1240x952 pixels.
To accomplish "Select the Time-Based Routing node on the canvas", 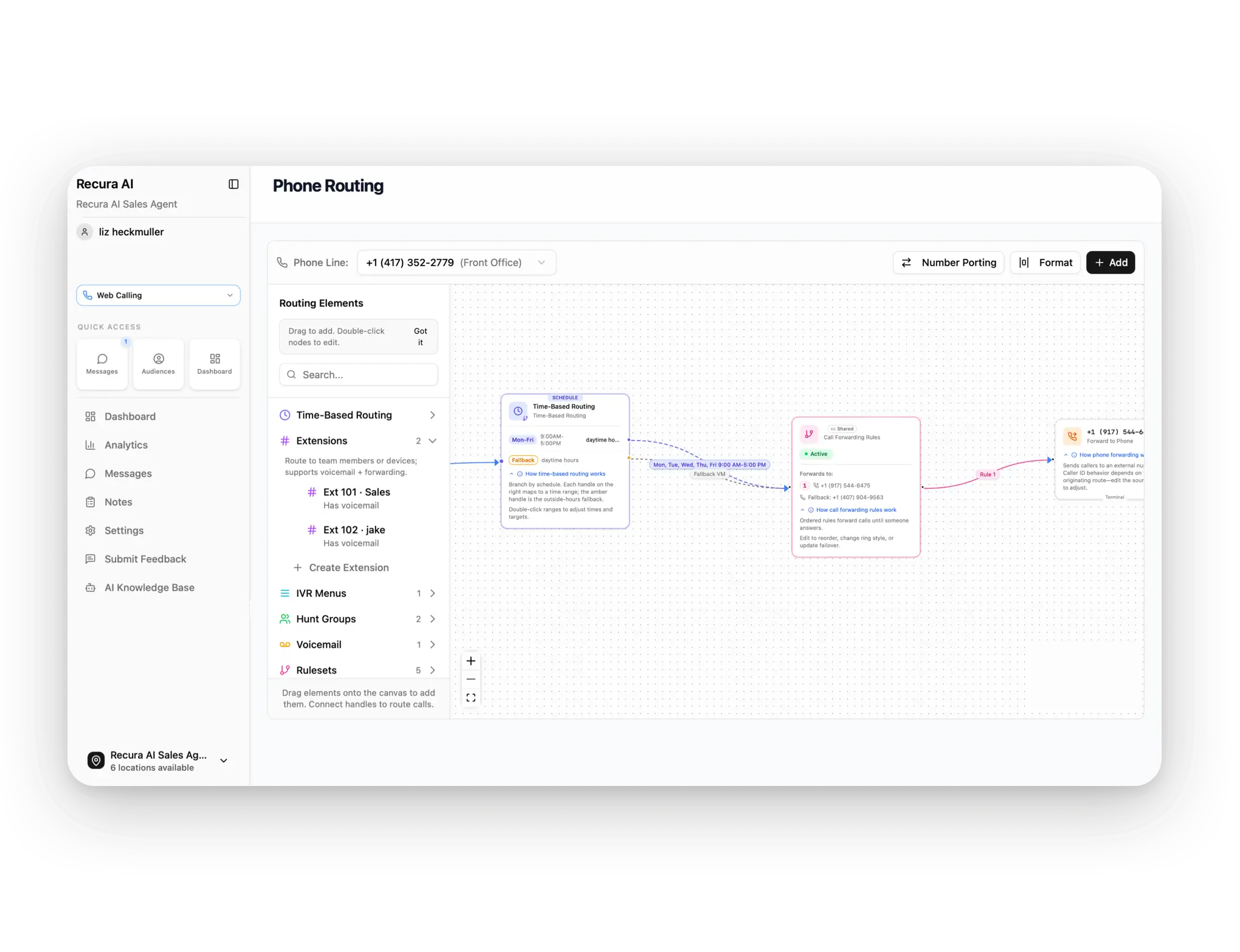I will [x=565, y=461].
